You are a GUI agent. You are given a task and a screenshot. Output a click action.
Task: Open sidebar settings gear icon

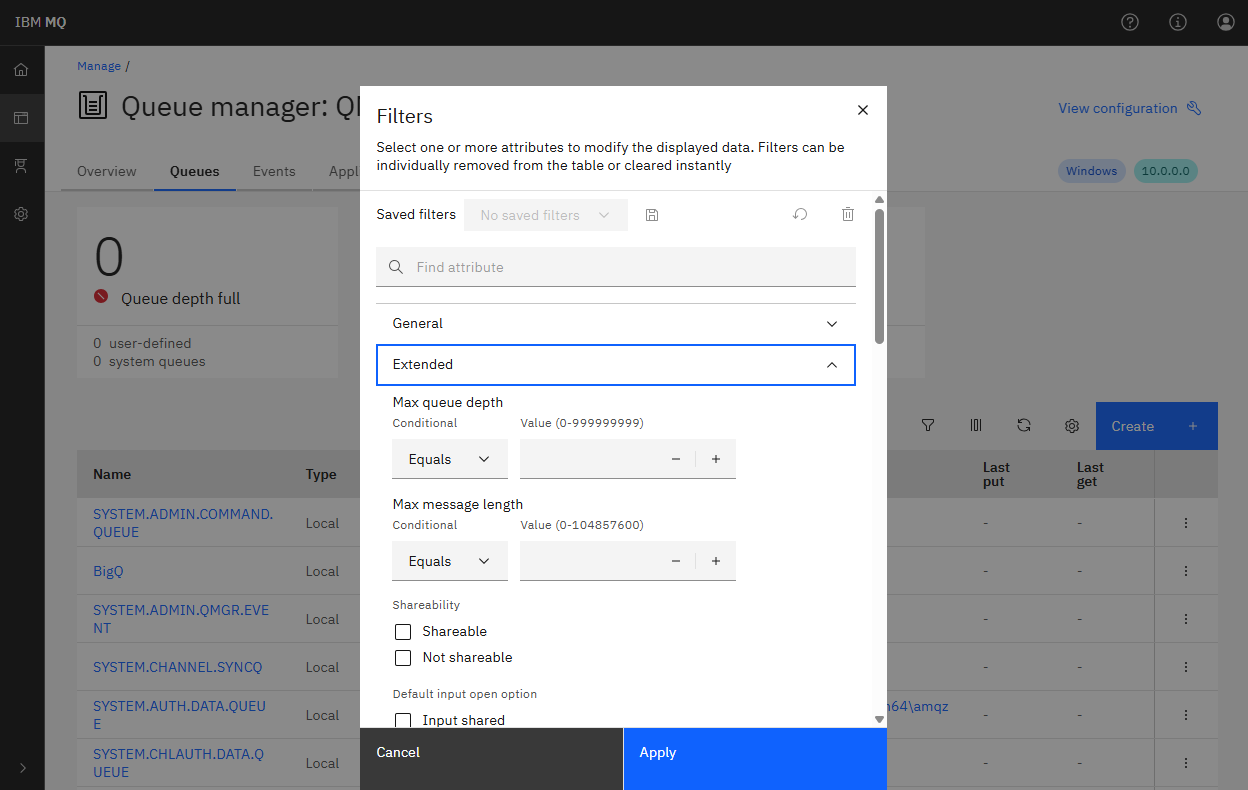coord(21,214)
